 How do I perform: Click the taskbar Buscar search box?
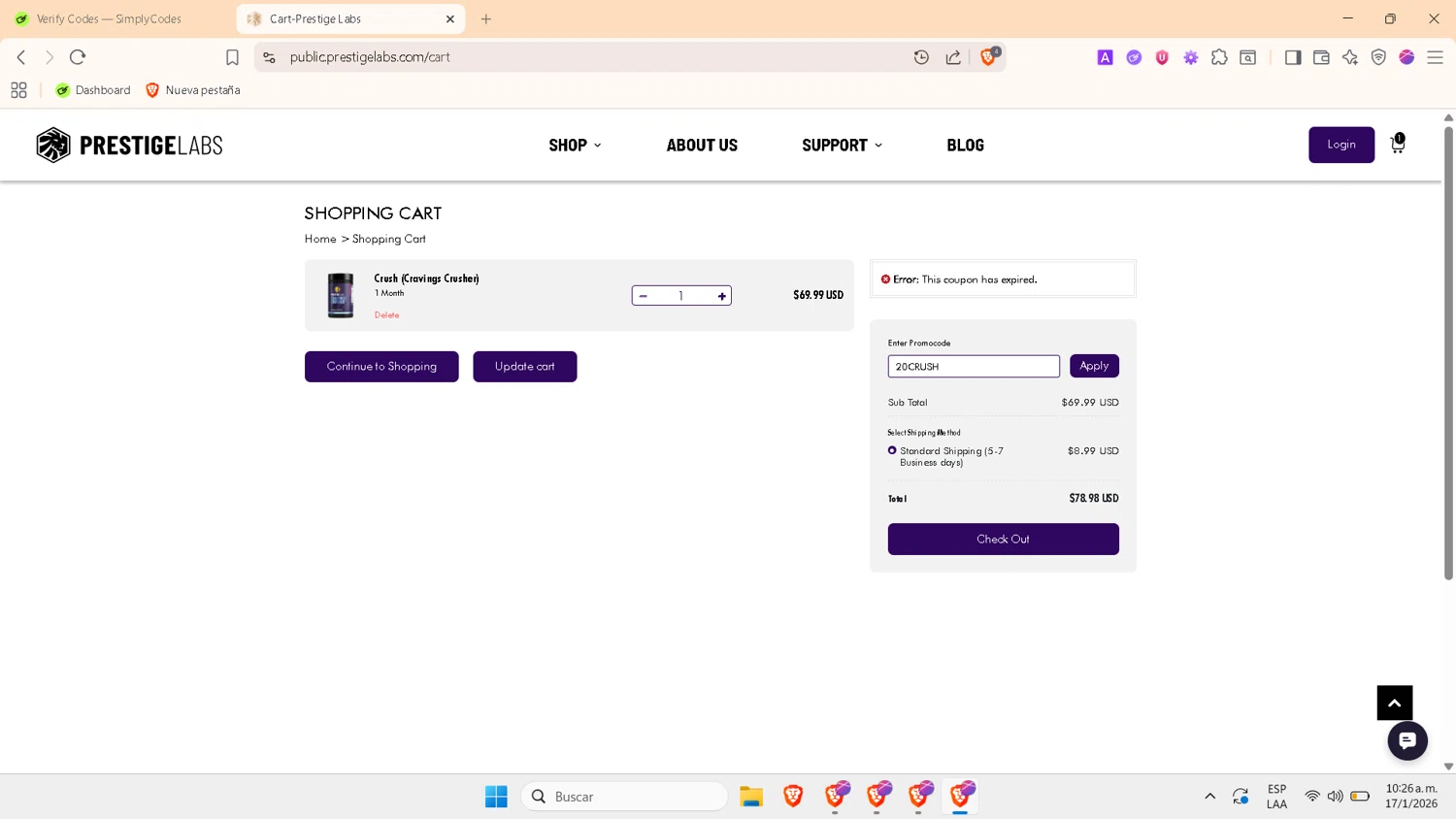click(x=624, y=797)
